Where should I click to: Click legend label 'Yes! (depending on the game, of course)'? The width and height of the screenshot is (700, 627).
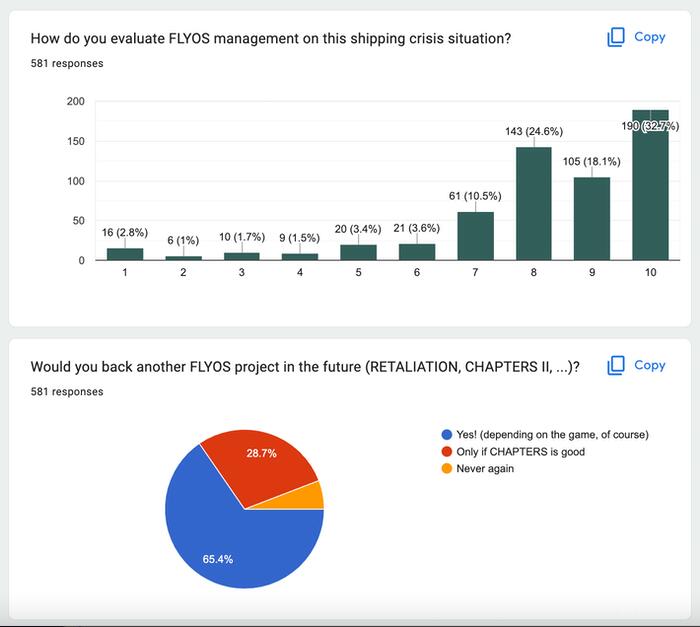coord(552,435)
